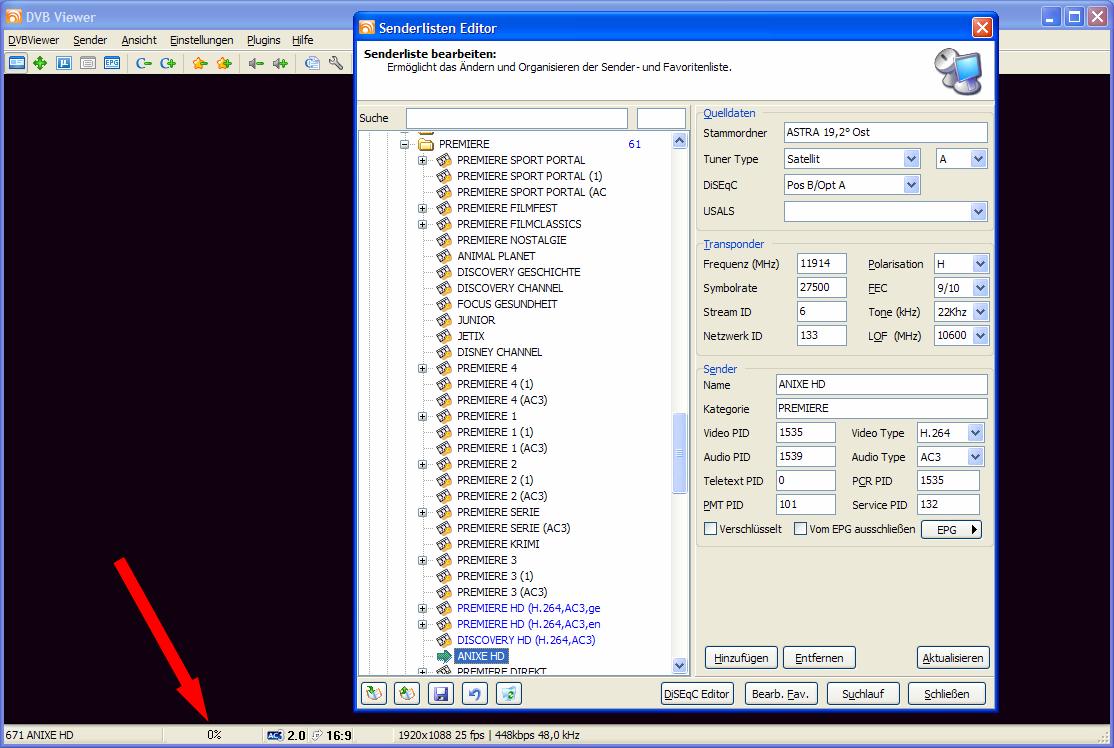Click the refresh list icon in editor

[x=509, y=693]
